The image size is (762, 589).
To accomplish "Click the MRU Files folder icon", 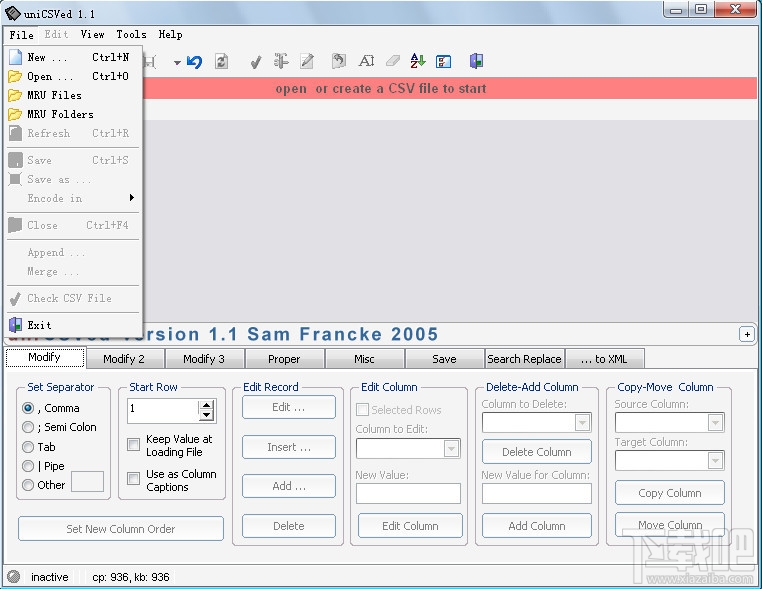I will point(15,95).
